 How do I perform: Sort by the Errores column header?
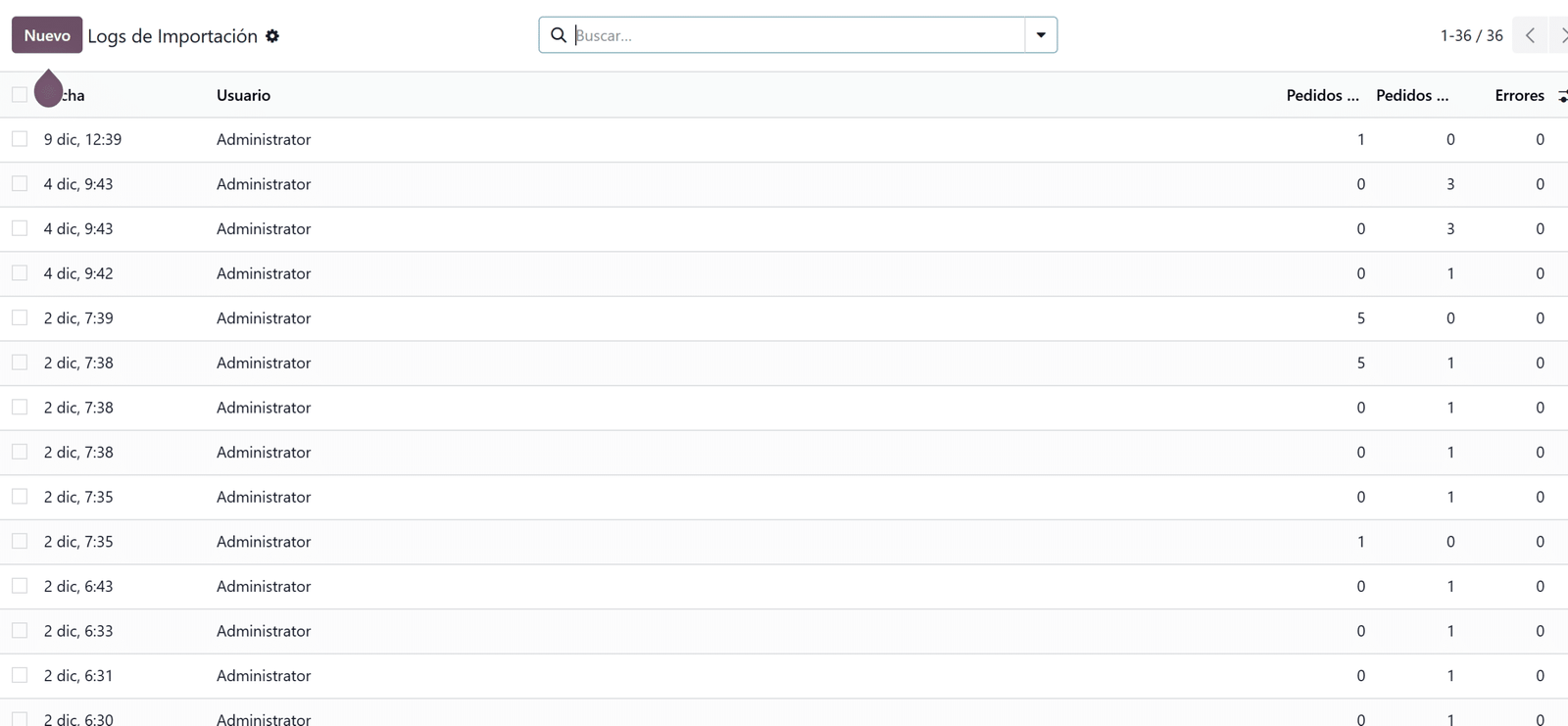pos(1519,95)
